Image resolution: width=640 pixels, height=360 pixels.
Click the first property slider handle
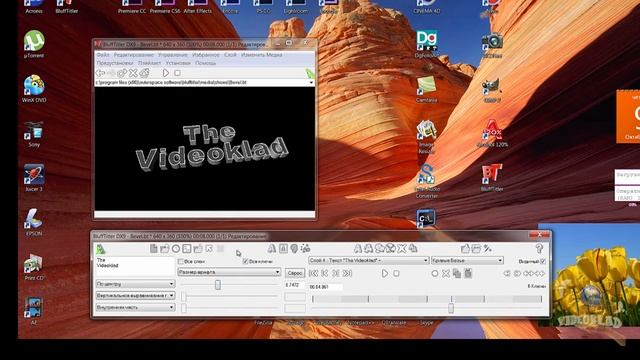(218, 284)
